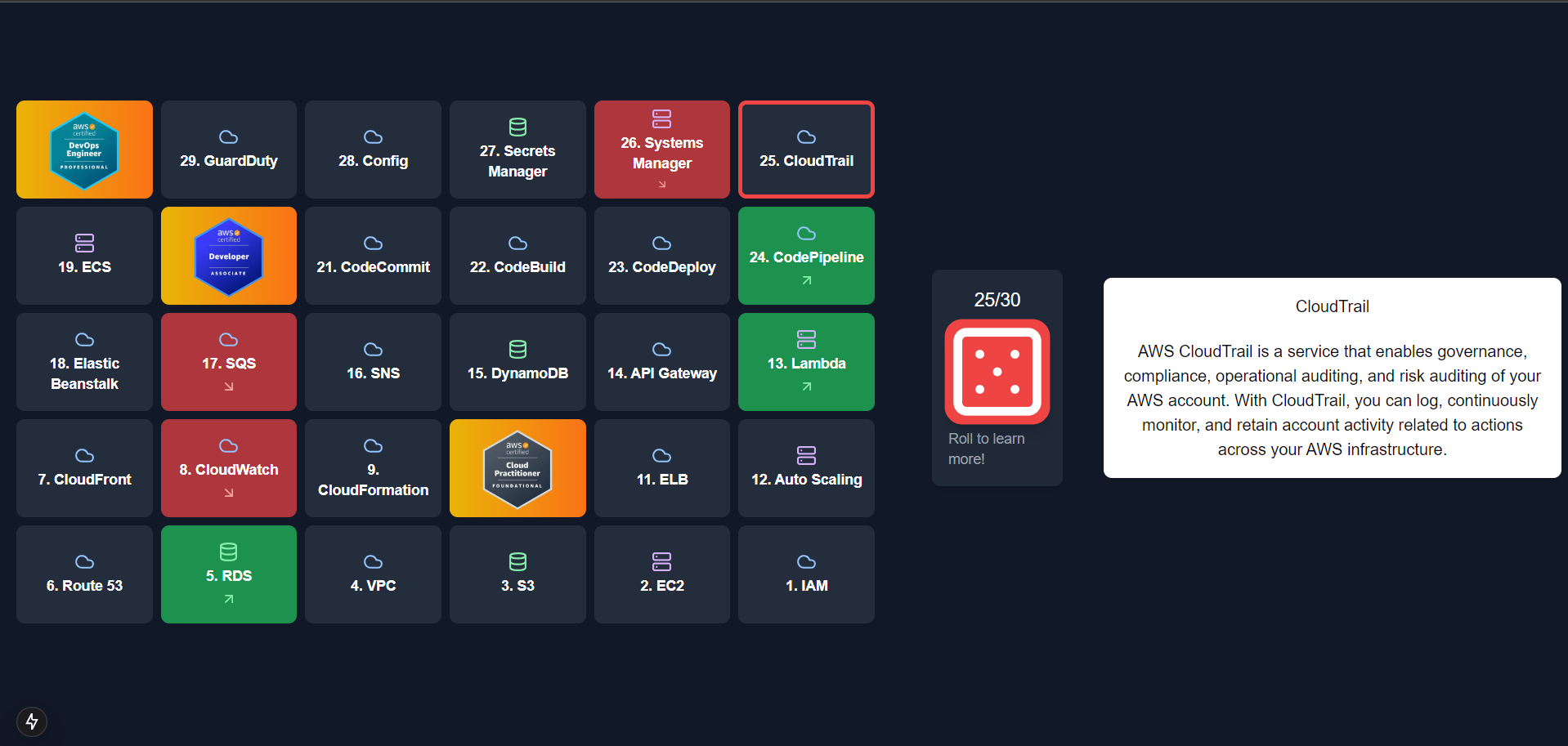The image size is (1568, 746).
Task: Click the server icon above ECS
Action: pyautogui.click(x=84, y=243)
